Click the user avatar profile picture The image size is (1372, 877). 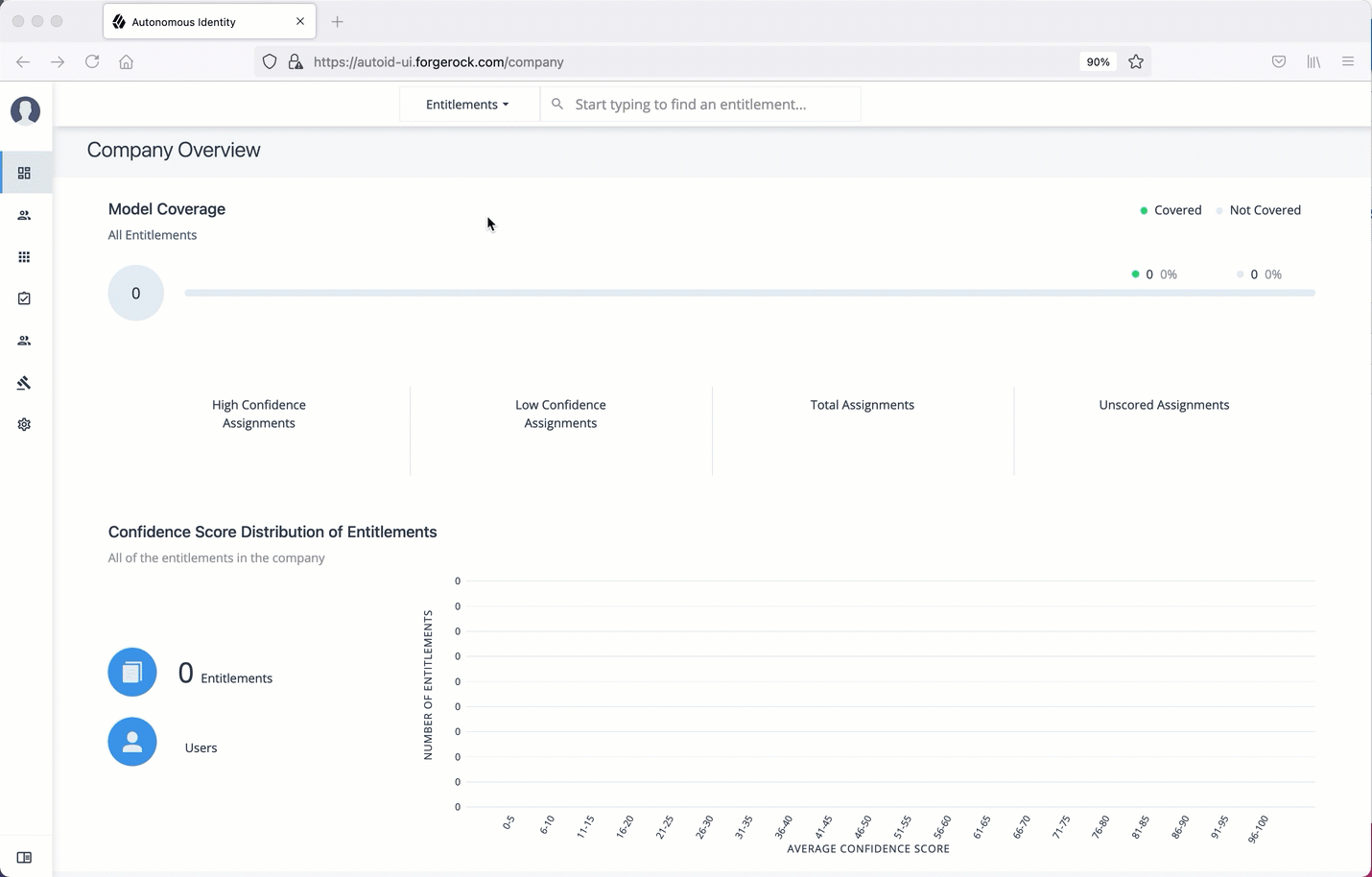[x=25, y=111]
